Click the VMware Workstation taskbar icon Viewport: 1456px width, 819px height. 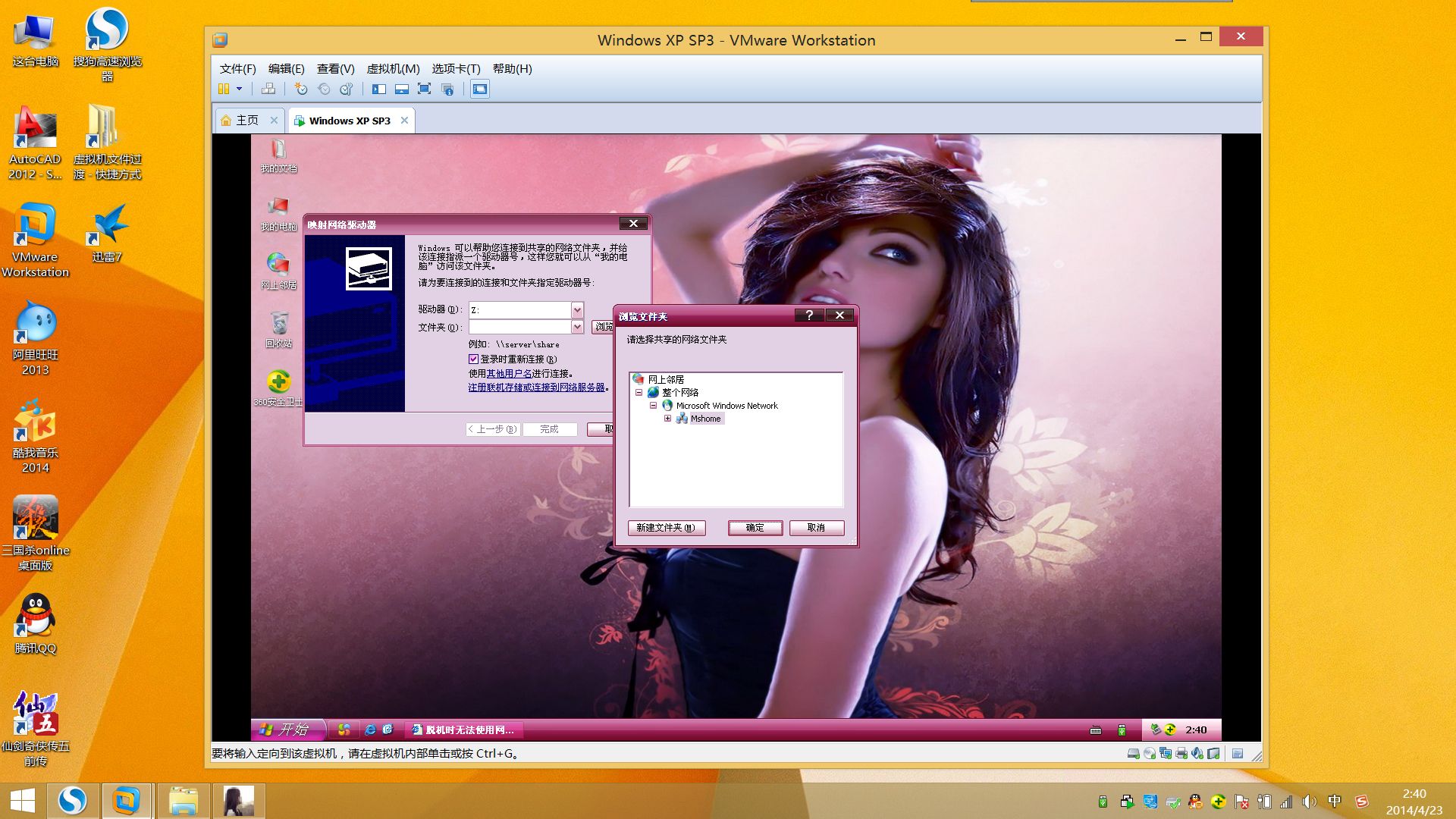[x=127, y=801]
